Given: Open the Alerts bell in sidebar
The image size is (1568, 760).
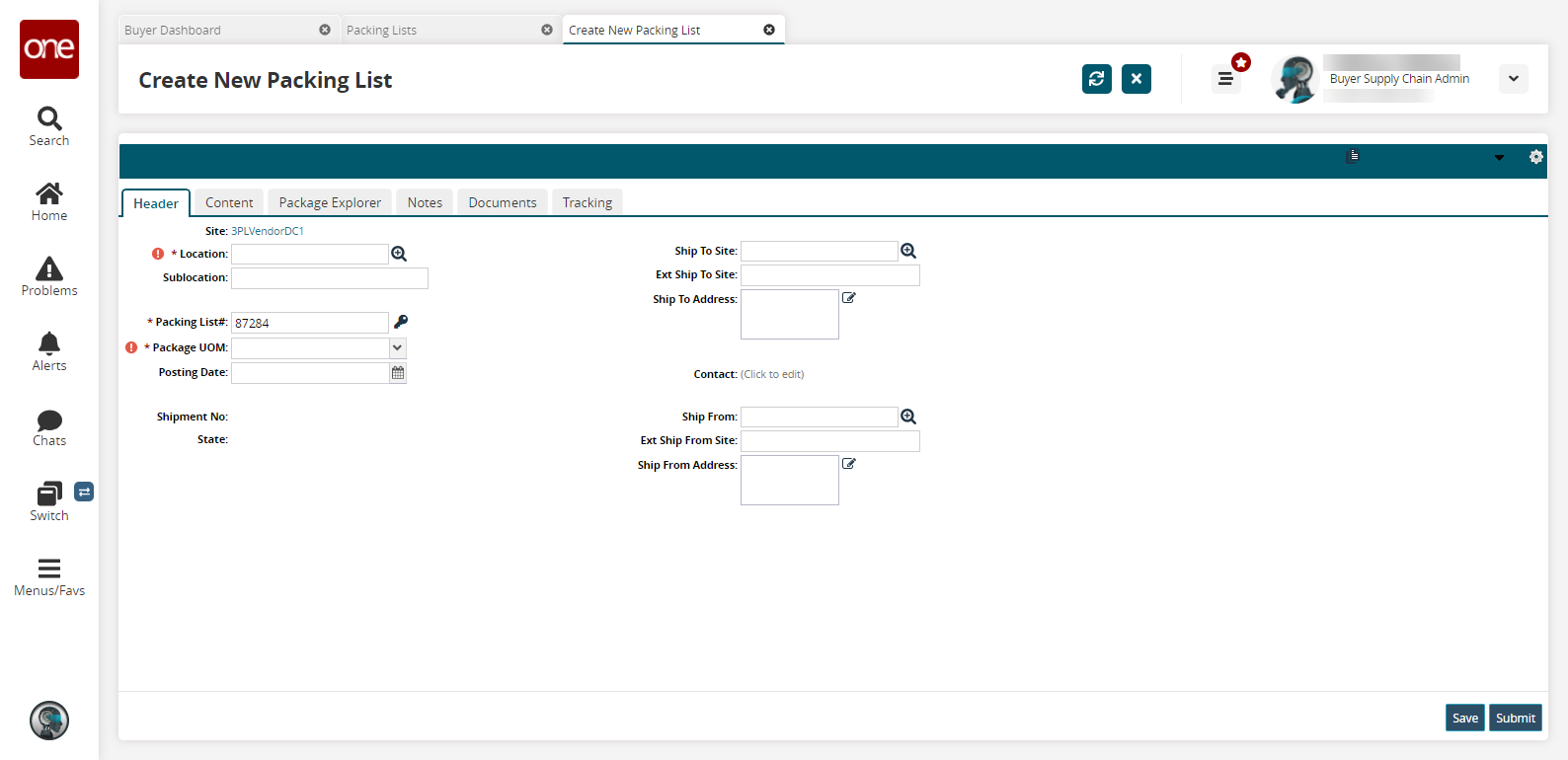Looking at the screenshot, I should [x=49, y=351].
